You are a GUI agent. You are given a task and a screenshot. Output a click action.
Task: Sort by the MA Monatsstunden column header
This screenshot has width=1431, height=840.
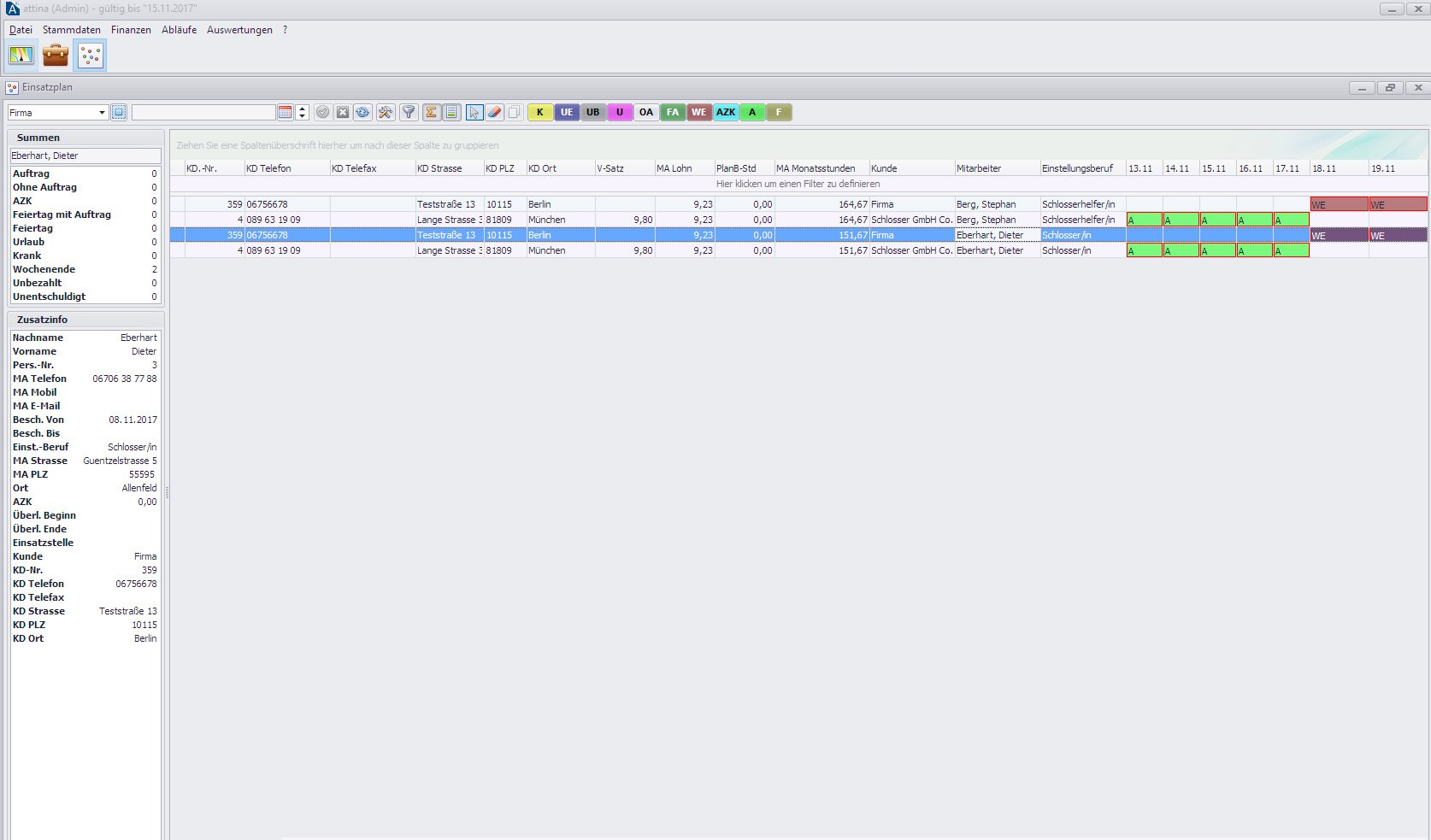(x=821, y=168)
